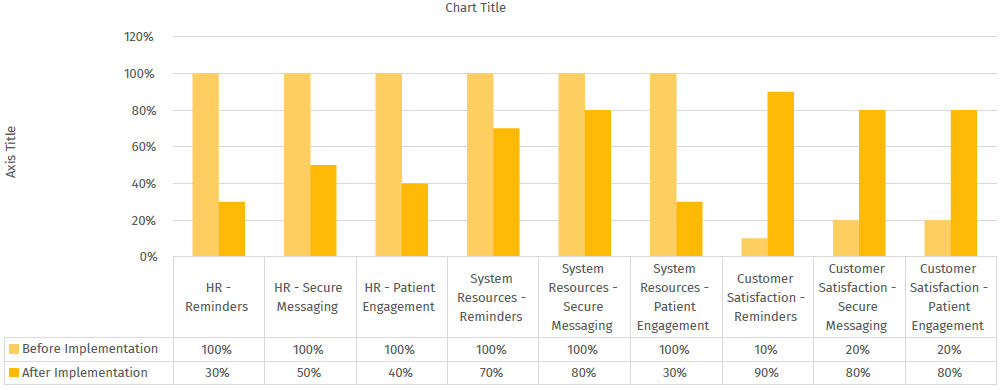Select the vertical Axis Title label
Screen dimensions: 1002x390
12,152
